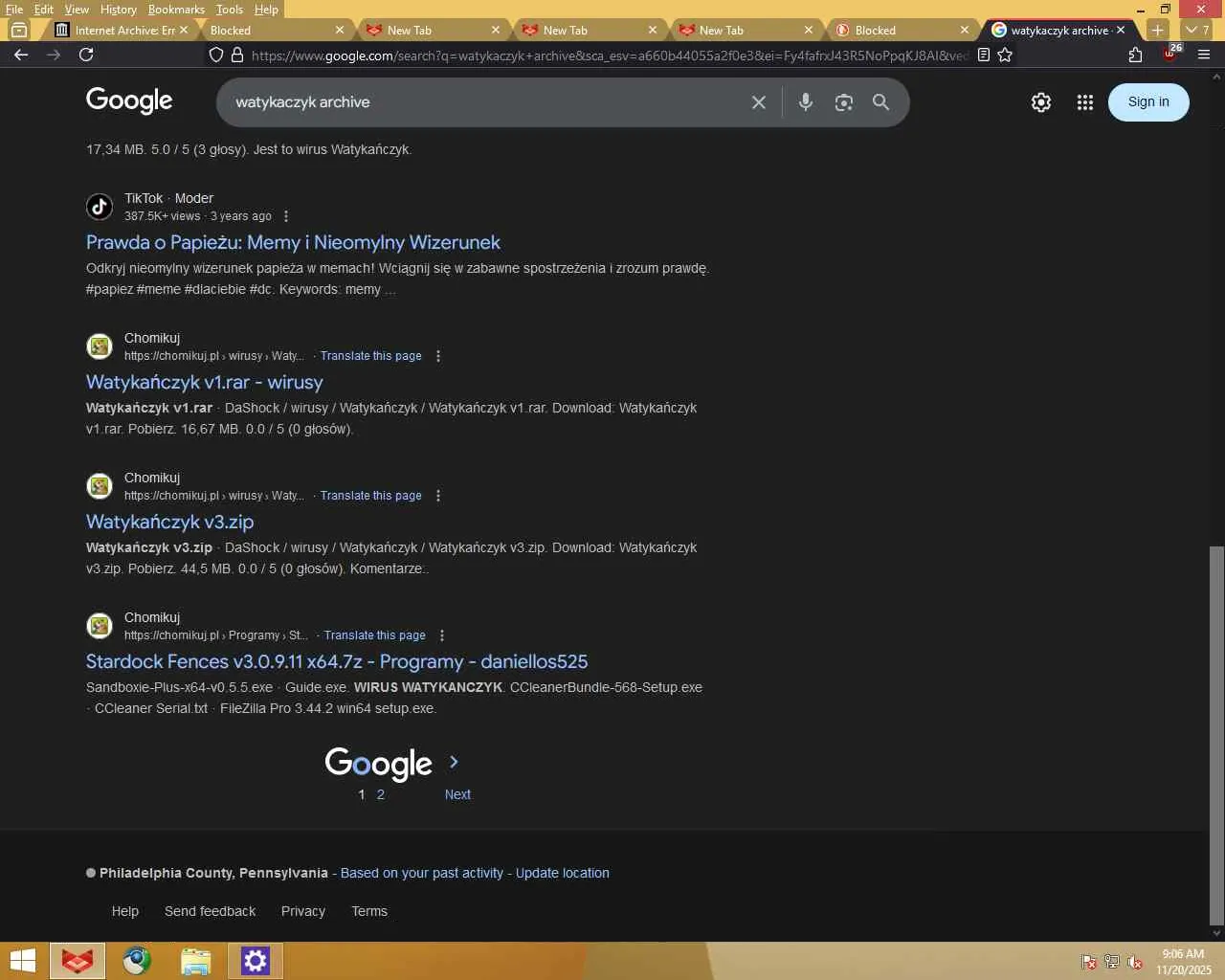
Task: Show site security lock information
Action: click(237, 55)
